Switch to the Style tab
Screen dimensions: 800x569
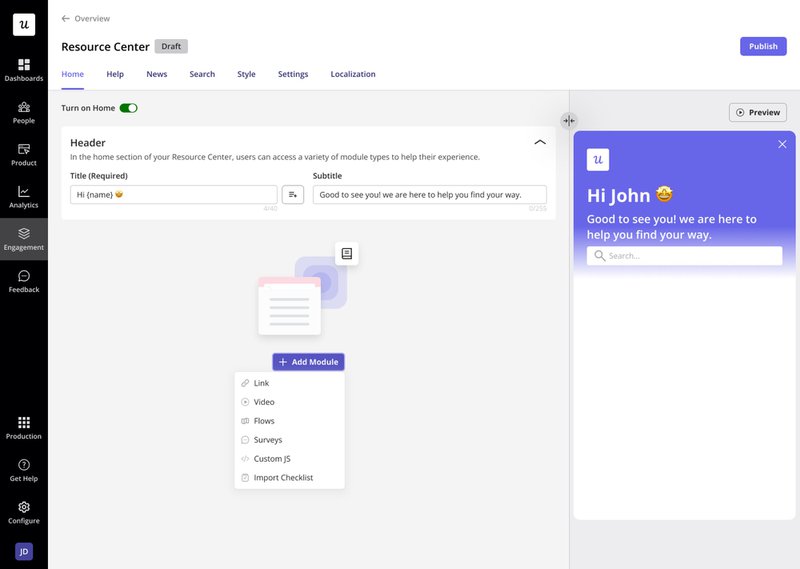point(246,74)
